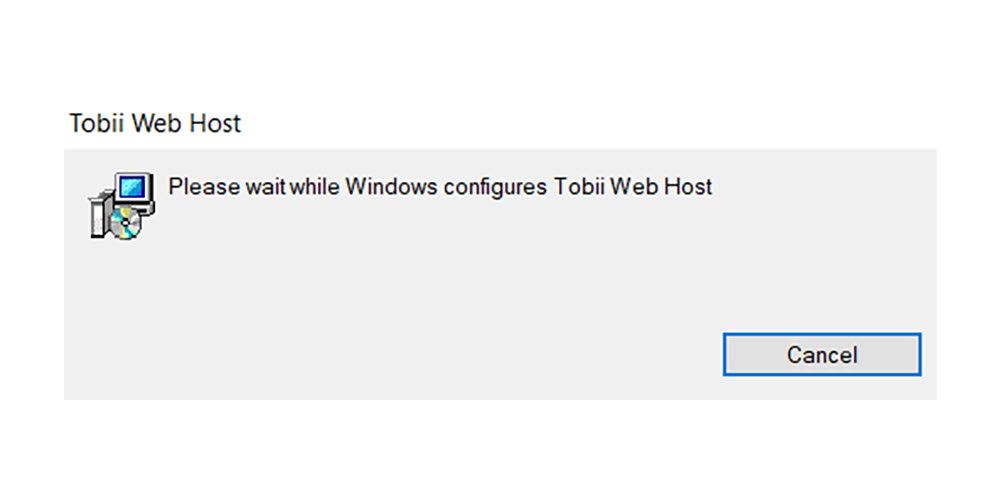Click the word 'while' in the status text

point(315,187)
